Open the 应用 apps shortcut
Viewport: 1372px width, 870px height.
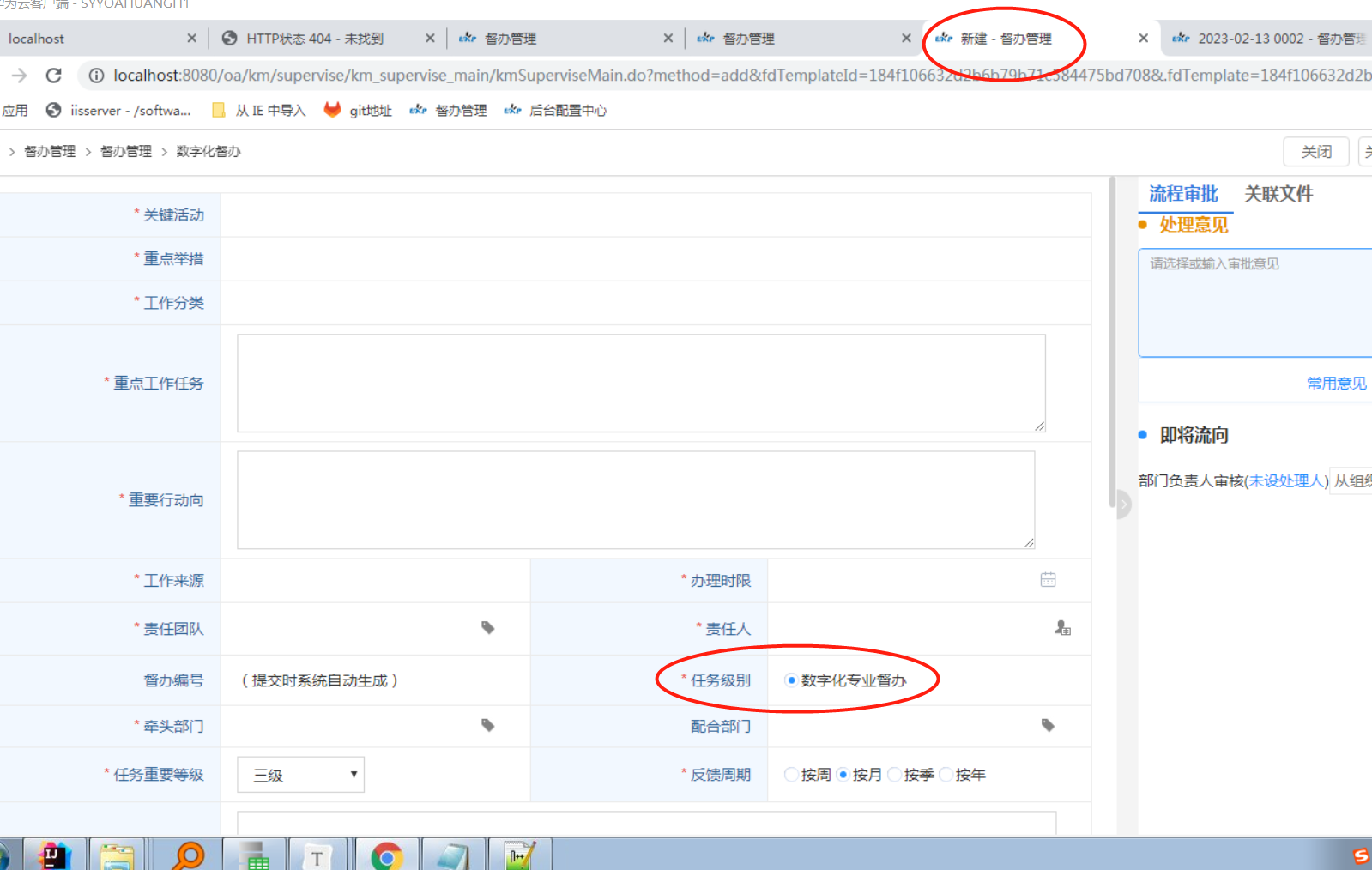coord(15,110)
